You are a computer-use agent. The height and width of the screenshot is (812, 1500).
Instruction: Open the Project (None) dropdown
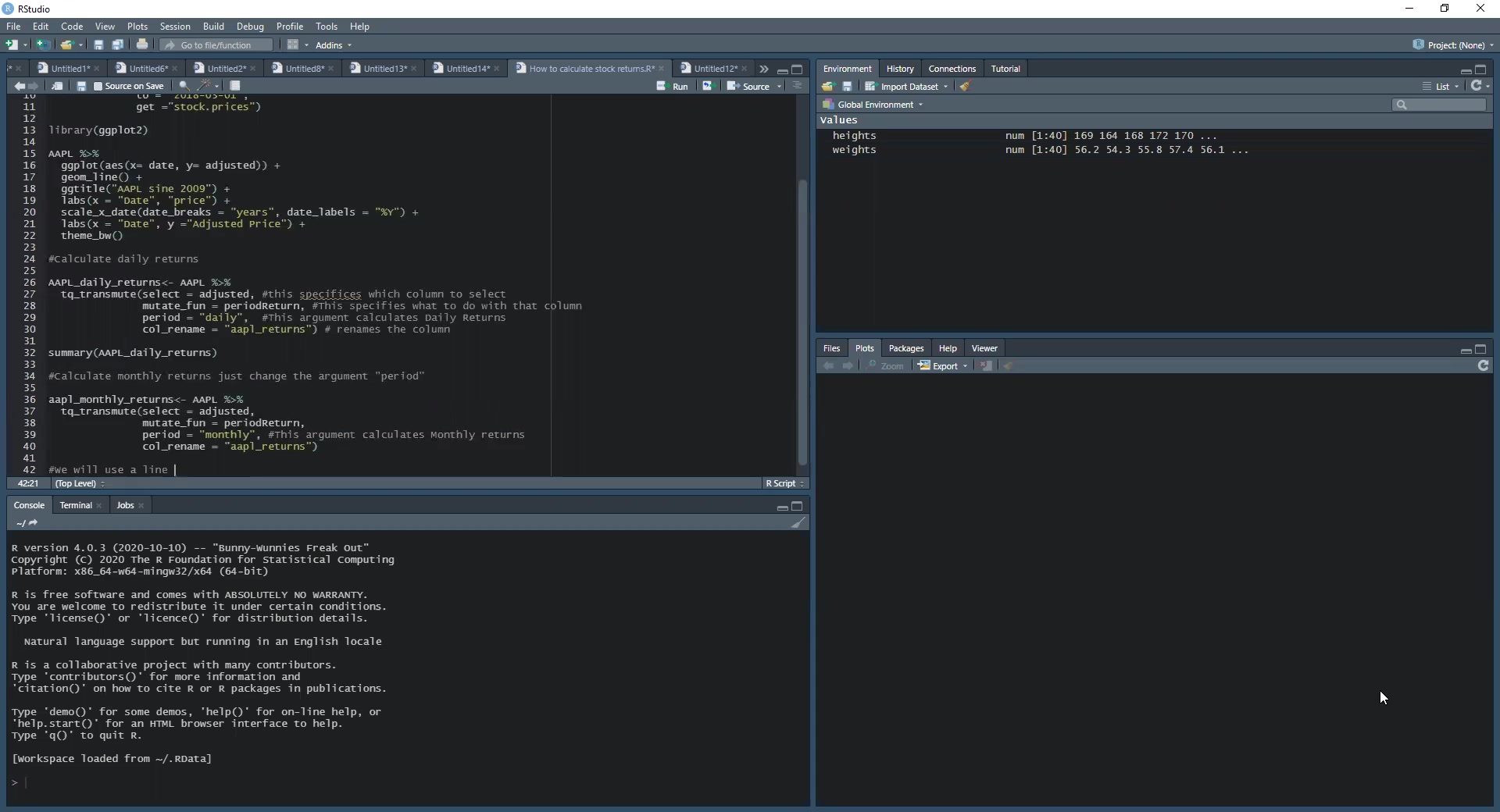pos(1452,45)
